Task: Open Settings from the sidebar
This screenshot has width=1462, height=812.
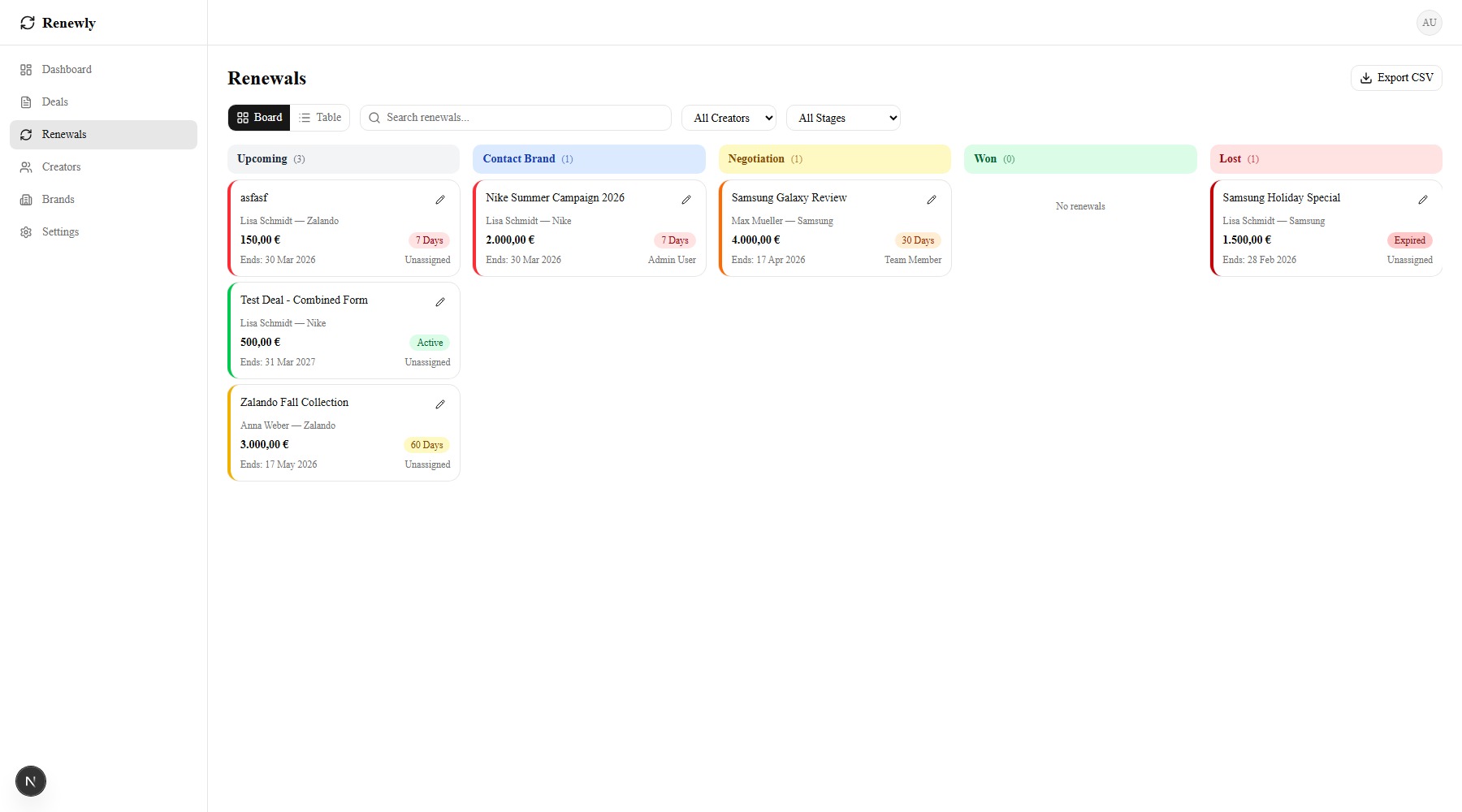Action: coord(61,232)
